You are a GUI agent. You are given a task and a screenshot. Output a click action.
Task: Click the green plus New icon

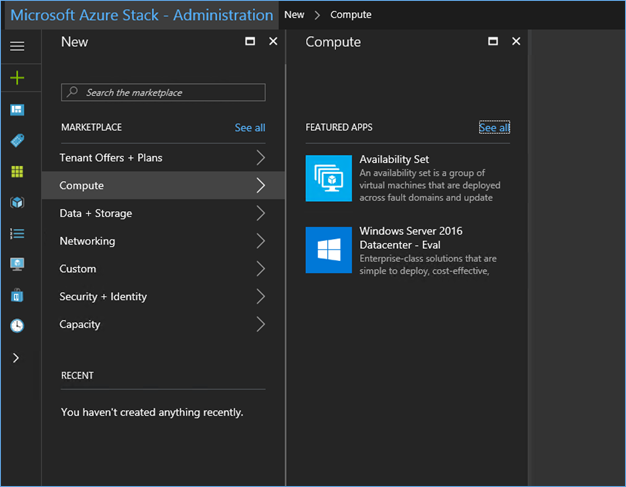click(x=17, y=78)
